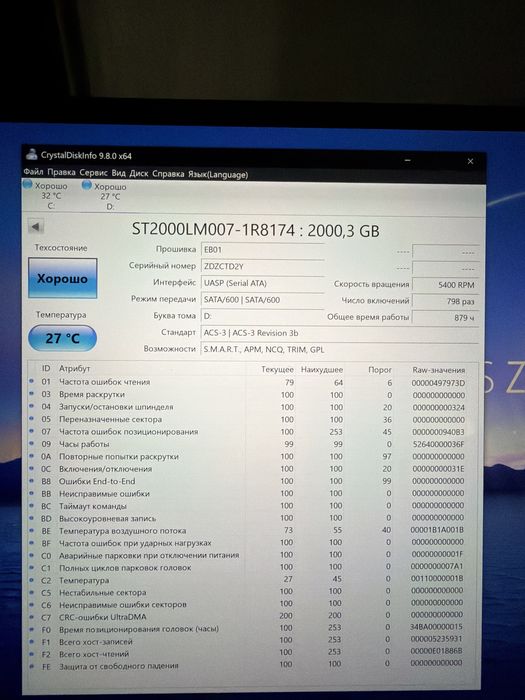
Task: Select row 07 Частота ошибок позиционирования
Action: [x=252, y=432]
